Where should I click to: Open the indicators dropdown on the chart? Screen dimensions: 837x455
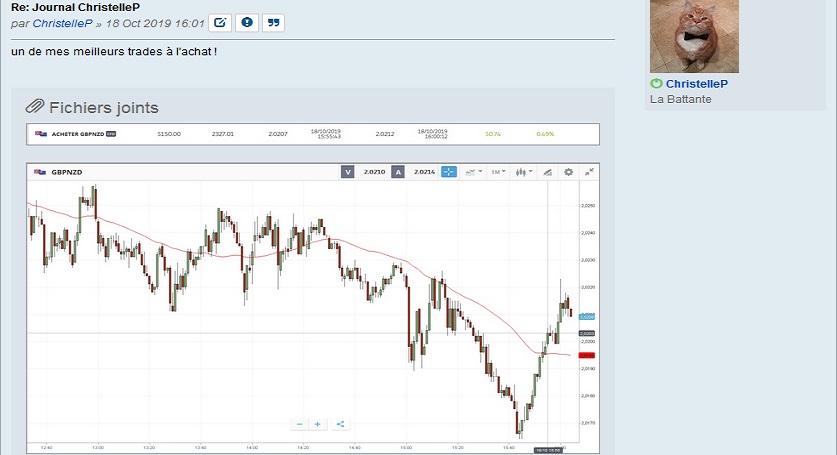(472, 172)
